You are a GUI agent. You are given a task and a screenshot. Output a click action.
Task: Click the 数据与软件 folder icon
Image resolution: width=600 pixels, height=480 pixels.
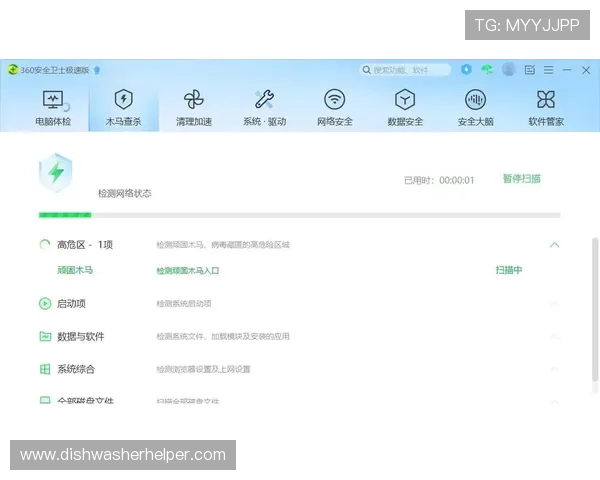(x=45, y=336)
